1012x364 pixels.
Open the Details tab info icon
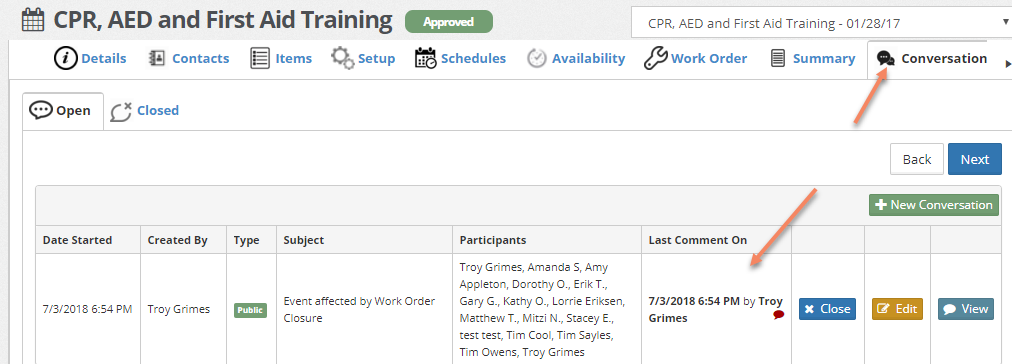[x=65, y=59]
